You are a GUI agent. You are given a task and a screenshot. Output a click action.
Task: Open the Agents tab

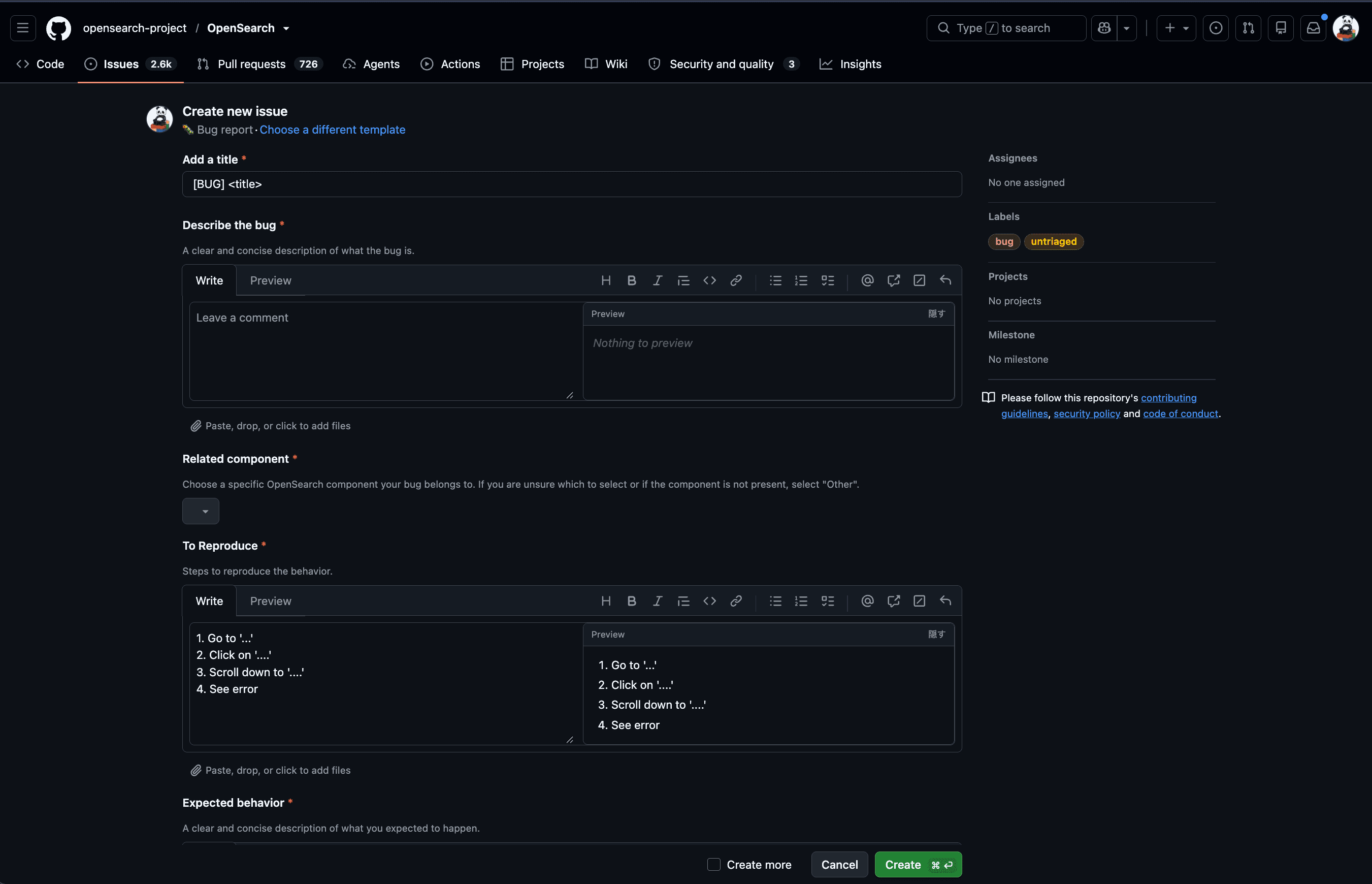click(371, 65)
